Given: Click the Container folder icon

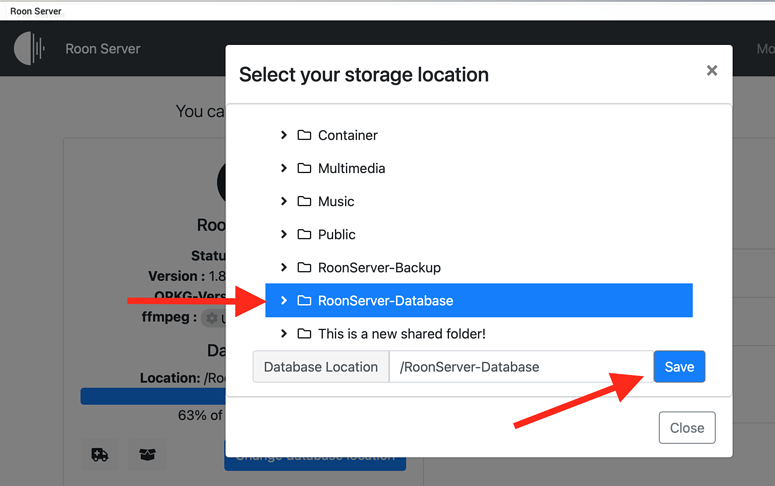Looking at the screenshot, I should tap(304, 135).
